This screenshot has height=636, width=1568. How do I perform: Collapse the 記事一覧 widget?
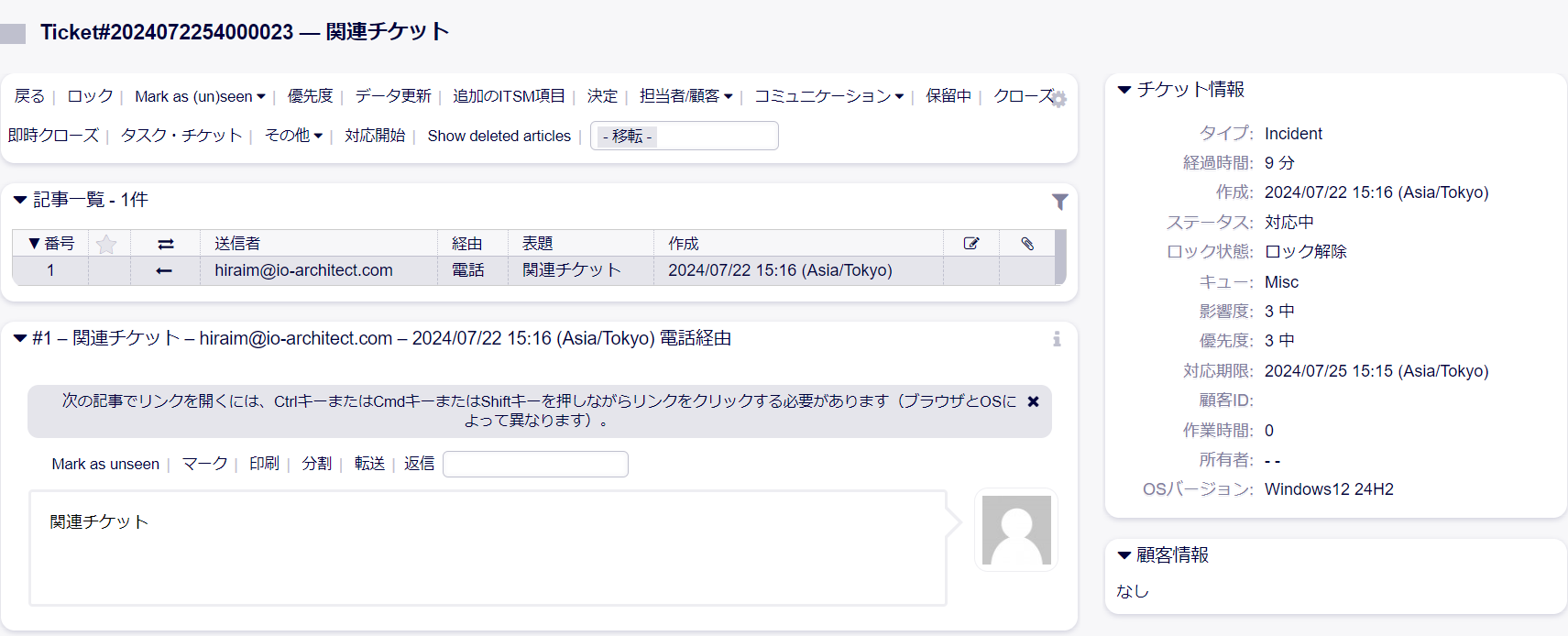pos(20,200)
